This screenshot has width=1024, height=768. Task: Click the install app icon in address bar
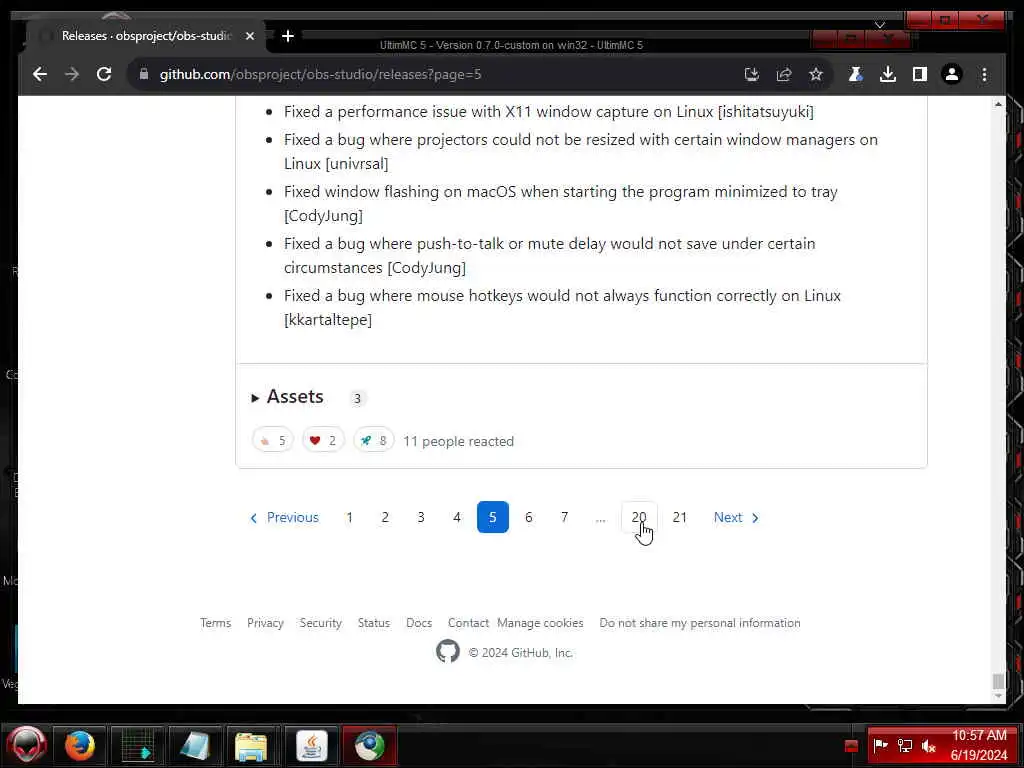tap(752, 74)
